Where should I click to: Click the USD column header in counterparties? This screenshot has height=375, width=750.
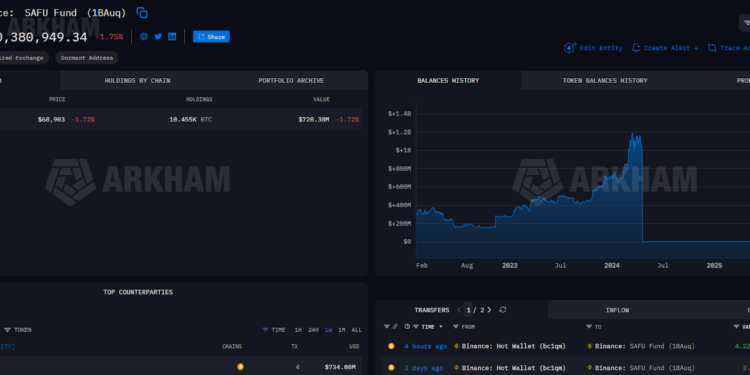click(354, 347)
